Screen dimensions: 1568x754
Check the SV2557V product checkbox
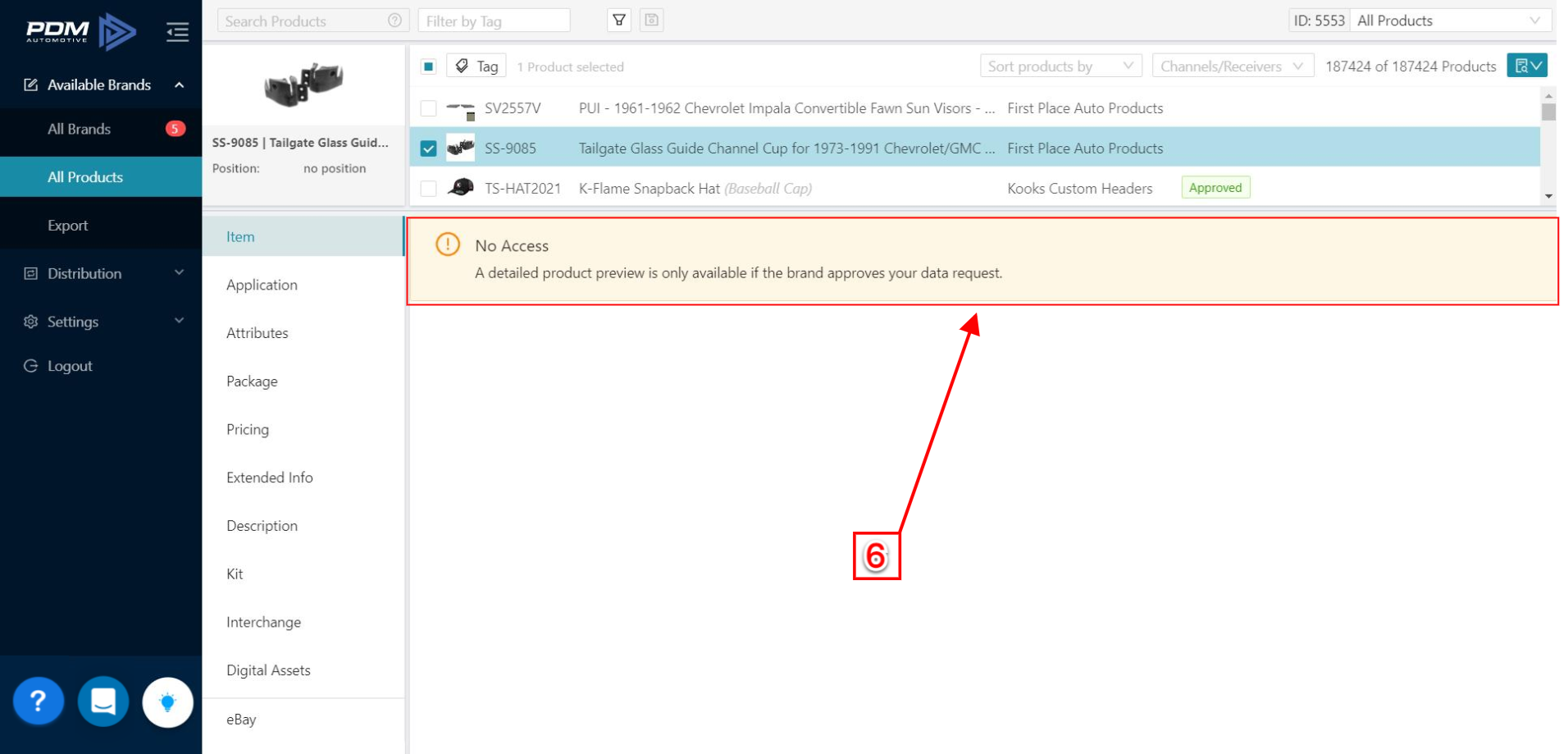pos(428,108)
